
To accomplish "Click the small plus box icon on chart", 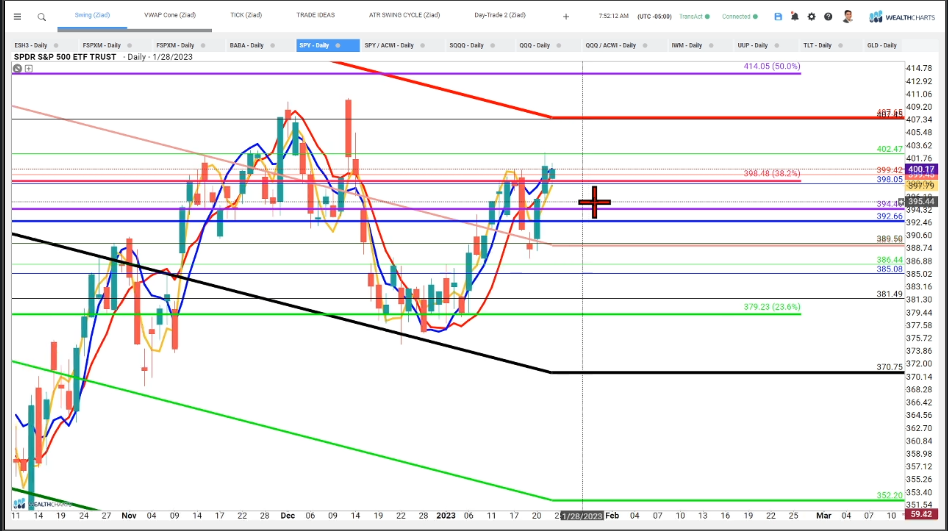I will point(28,68).
